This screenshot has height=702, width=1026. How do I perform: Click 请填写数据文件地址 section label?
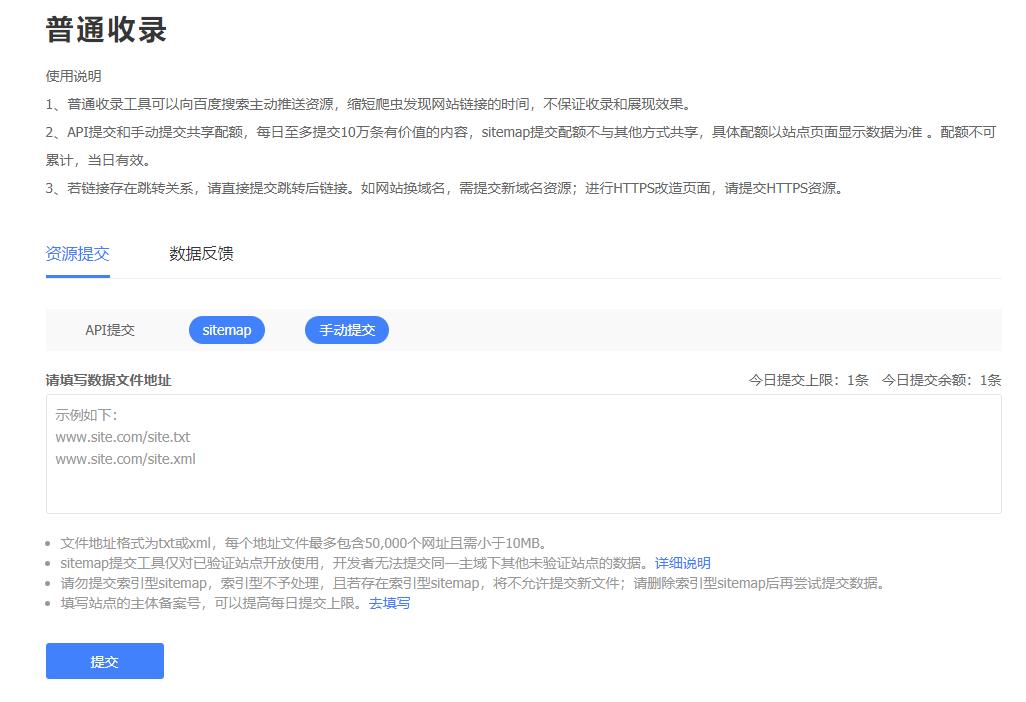107,379
